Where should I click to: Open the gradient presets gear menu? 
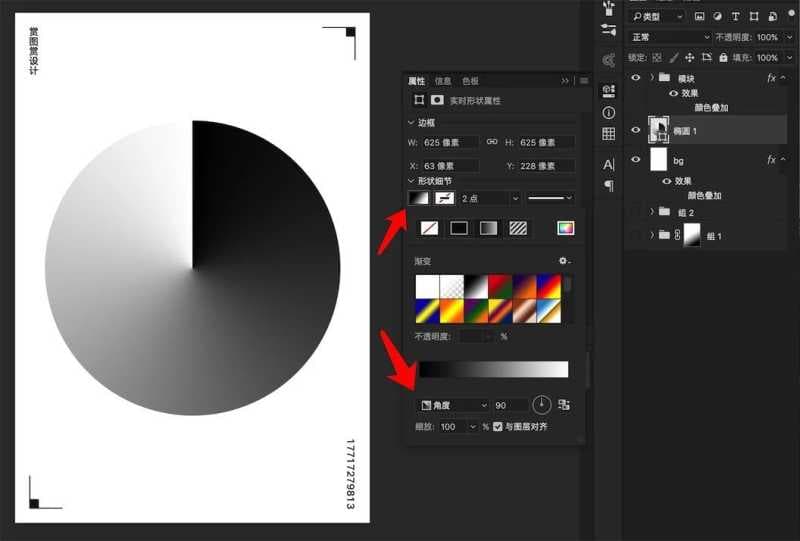(564, 261)
